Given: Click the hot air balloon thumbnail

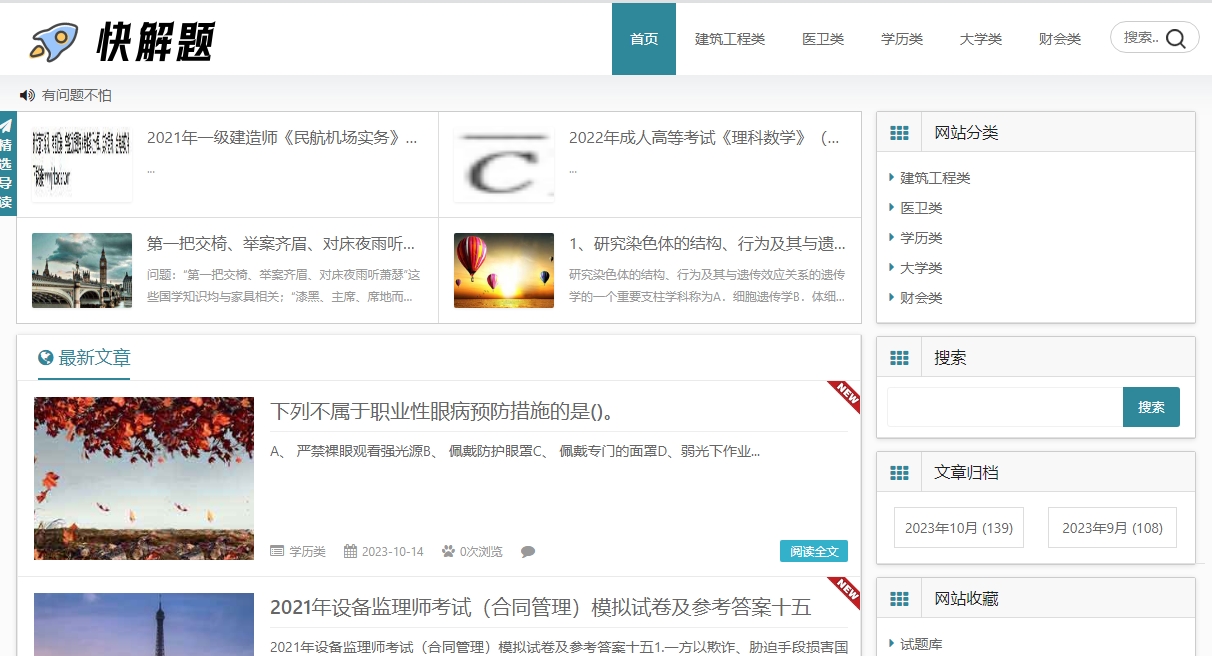Looking at the screenshot, I should [x=504, y=270].
